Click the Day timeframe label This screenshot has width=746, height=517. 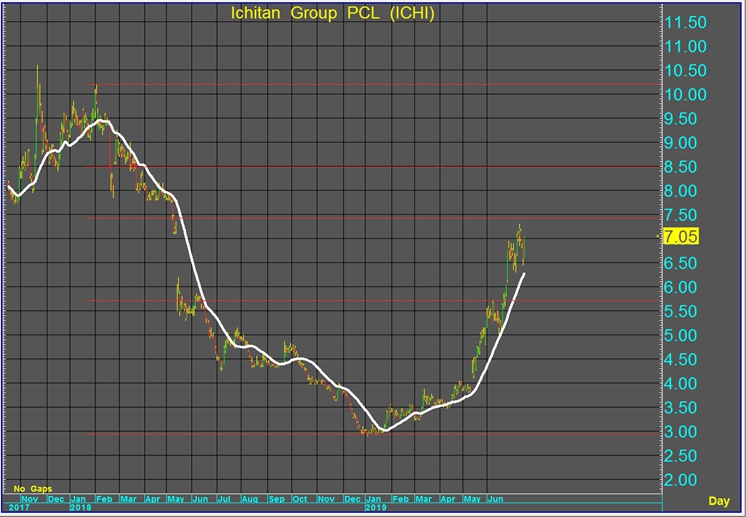coord(719,501)
